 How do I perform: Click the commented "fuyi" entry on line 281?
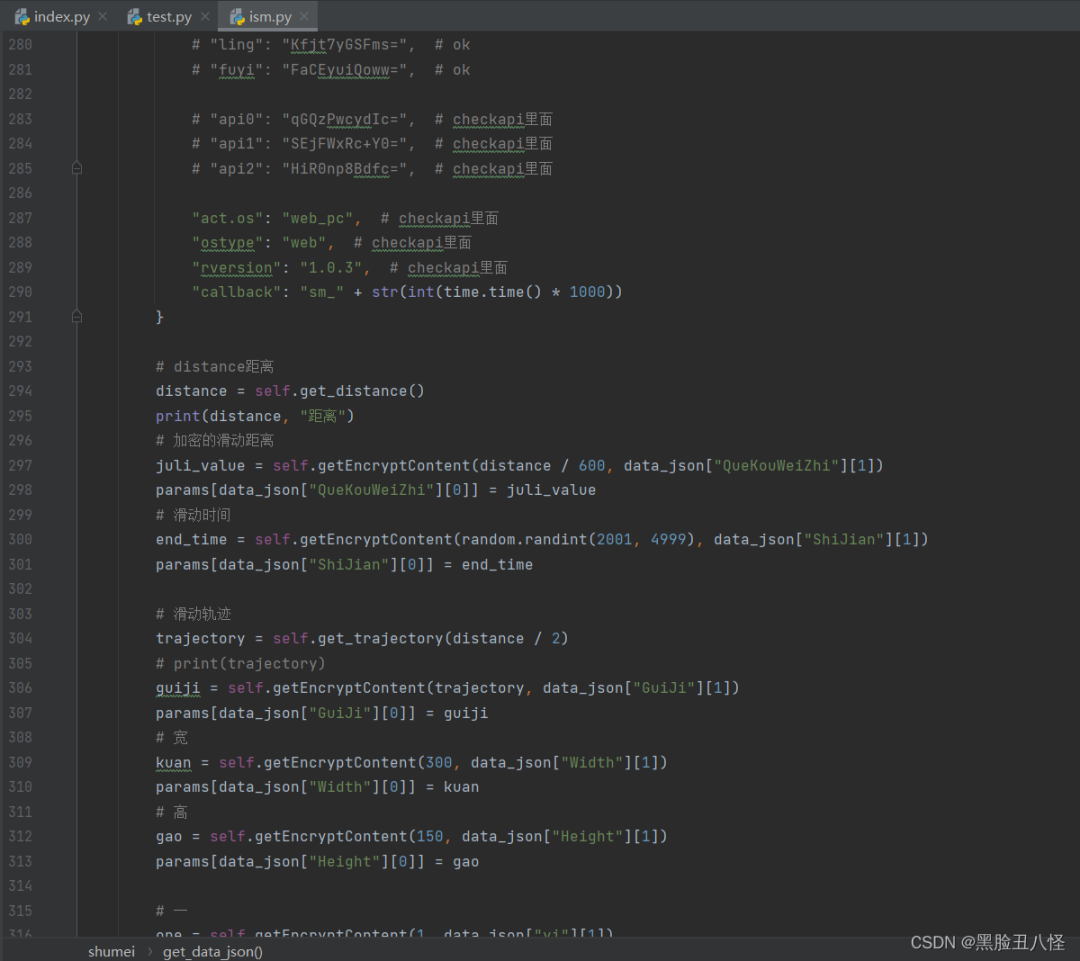point(331,70)
